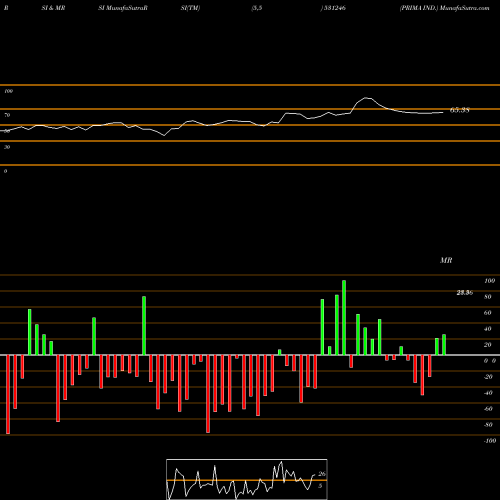Click the tallest green MR histogram bar
This screenshot has width=500, height=500.
[x=344, y=317]
